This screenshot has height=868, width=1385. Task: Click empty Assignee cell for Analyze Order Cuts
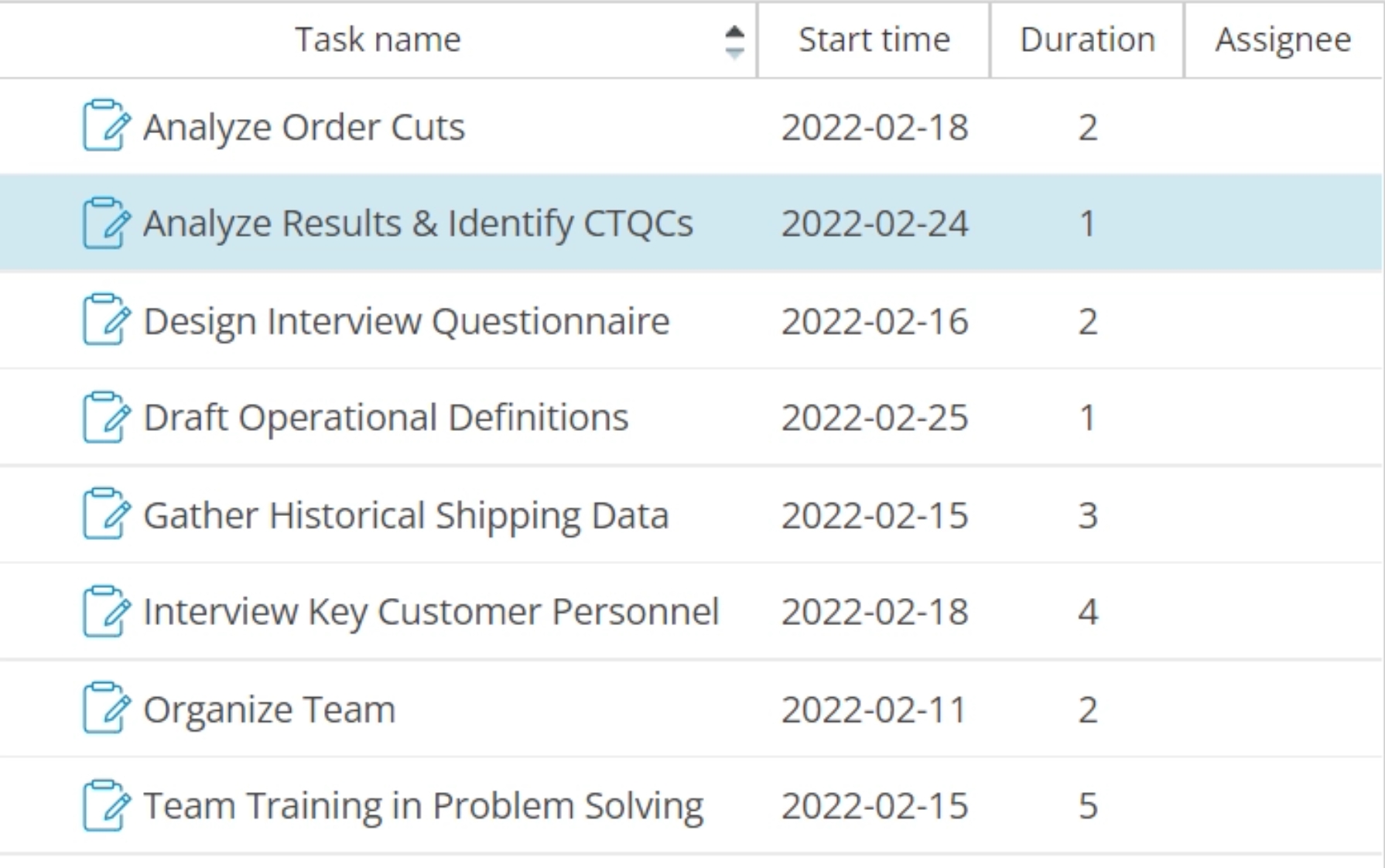click(1283, 127)
